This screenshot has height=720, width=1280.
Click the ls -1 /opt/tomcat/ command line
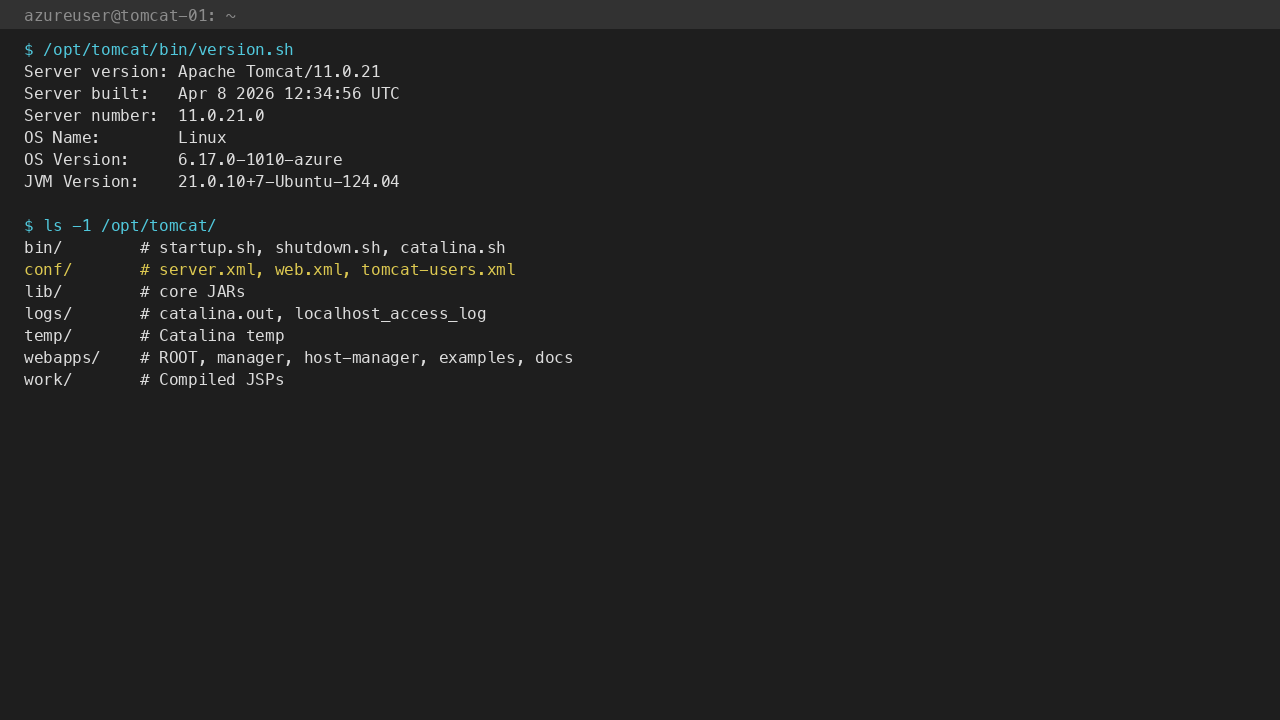(x=120, y=226)
